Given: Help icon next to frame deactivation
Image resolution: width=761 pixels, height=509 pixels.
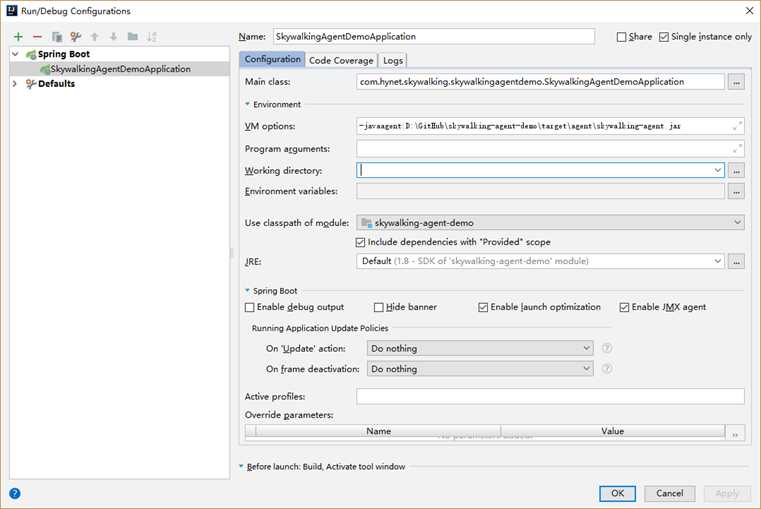Looking at the screenshot, I should pos(607,369).
